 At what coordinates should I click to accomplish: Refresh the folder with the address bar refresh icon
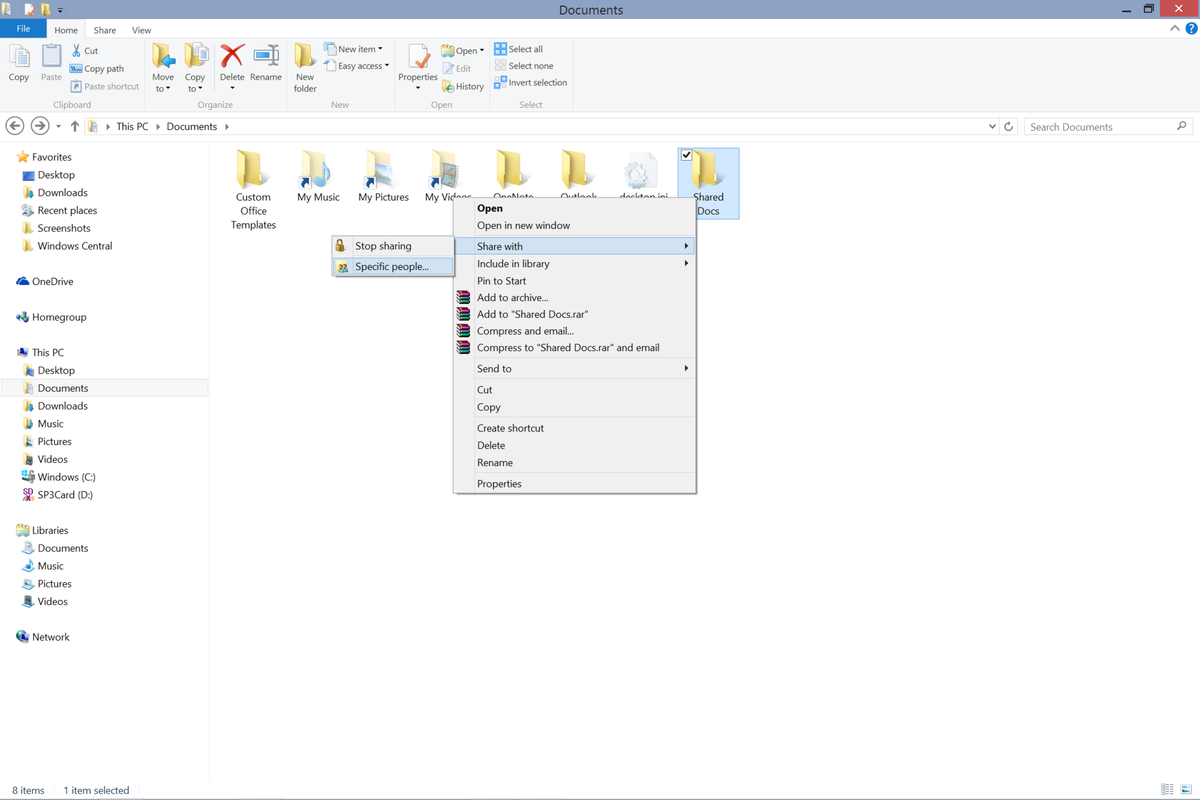1009,126
